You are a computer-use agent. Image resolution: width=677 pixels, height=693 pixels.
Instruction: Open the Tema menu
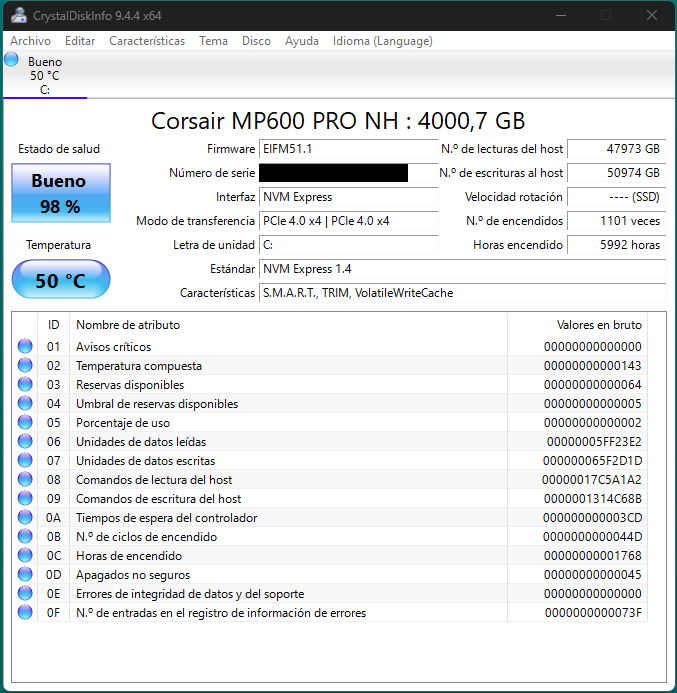coord(213,41)
